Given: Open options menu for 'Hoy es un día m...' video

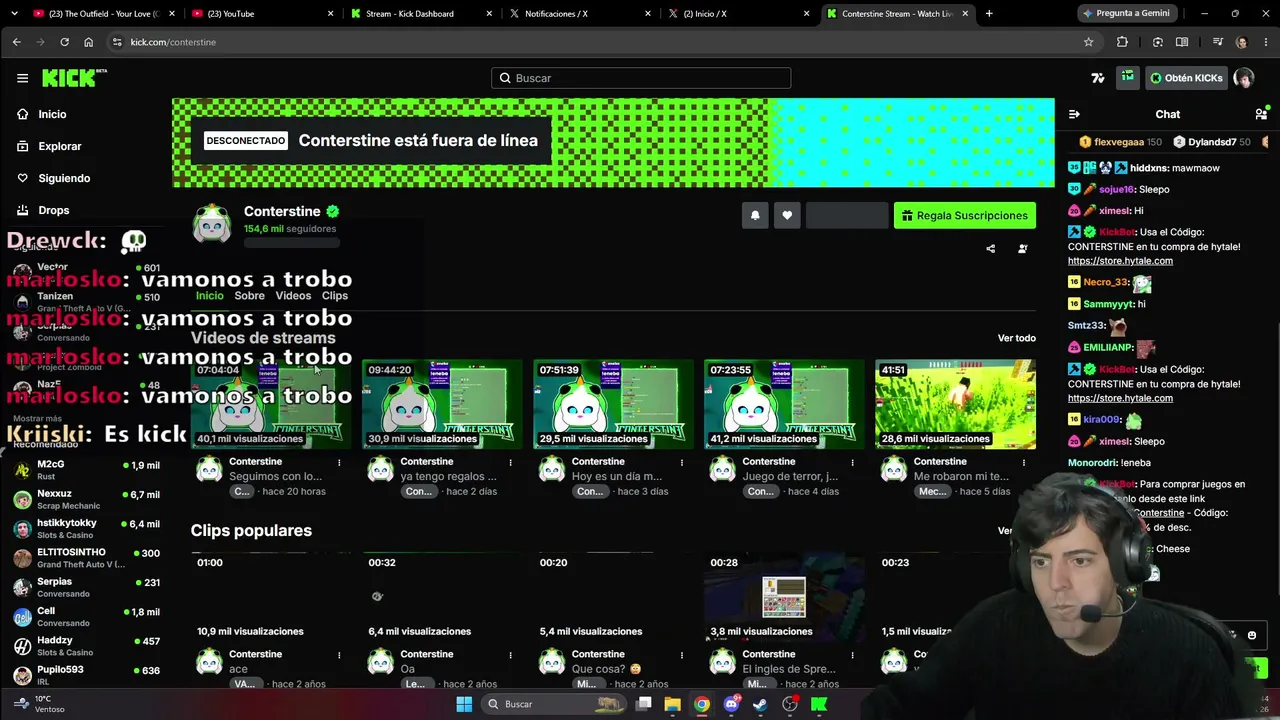Looking at the screenshot, I should point(681,462).
